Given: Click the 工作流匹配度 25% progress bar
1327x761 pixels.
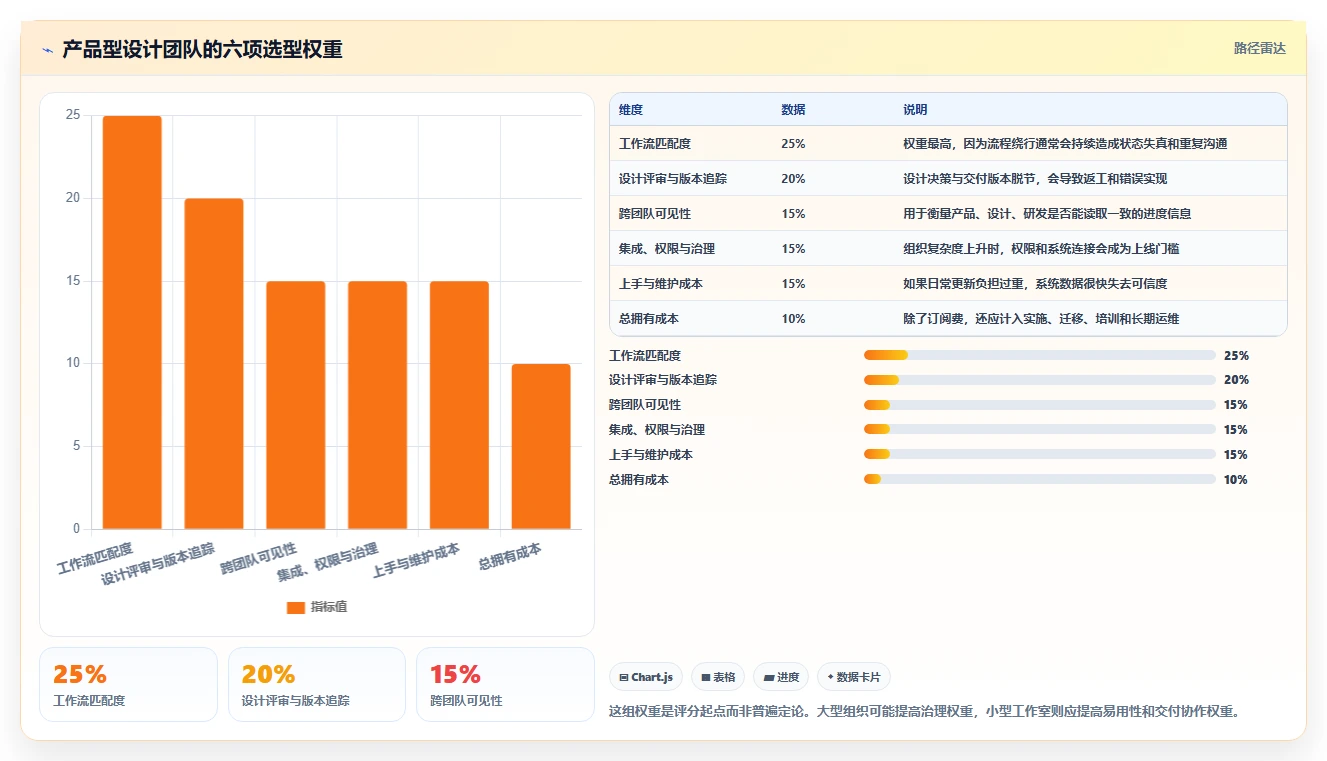Looking at the screenshot, I should [1040, 355].
